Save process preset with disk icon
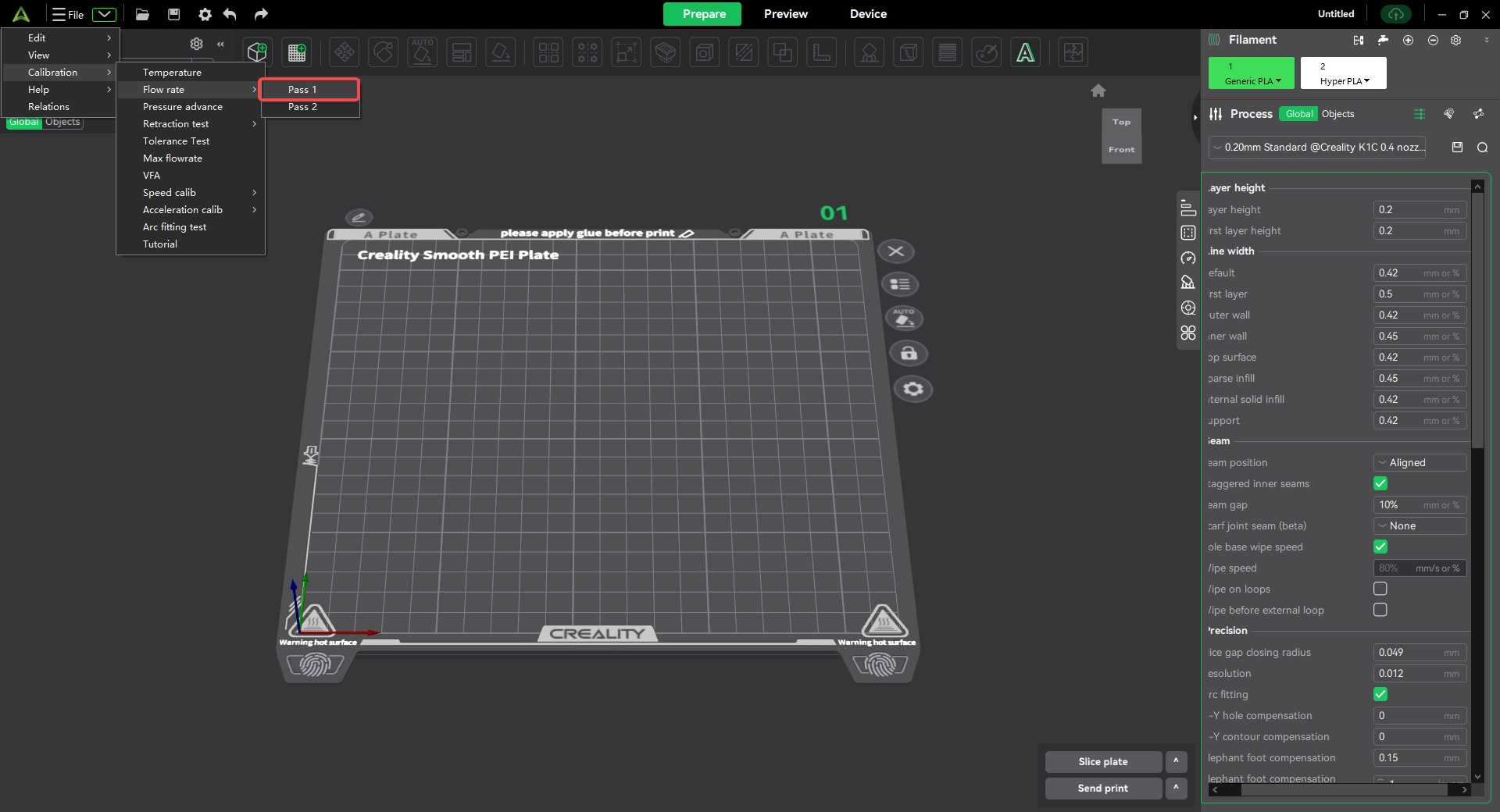1500x812 pixels. coord(1457,148)
